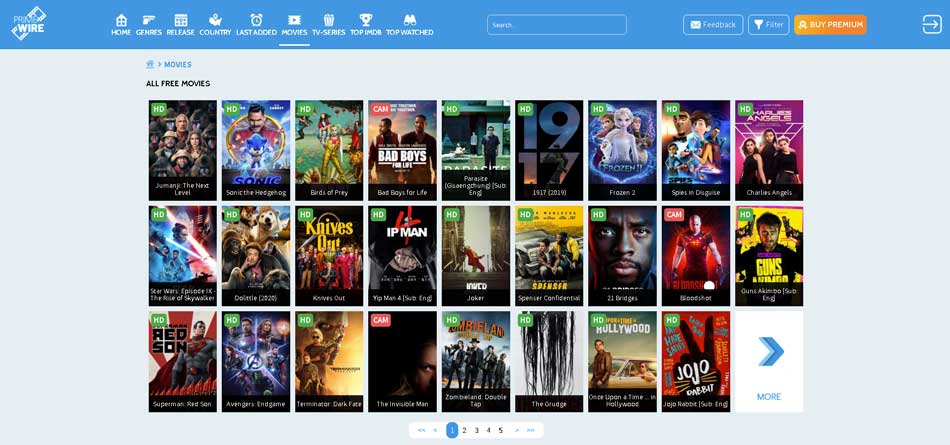Open the Sonic the Hedgehog poster
The image size is (950, 445).
click(x=256, y=150)
